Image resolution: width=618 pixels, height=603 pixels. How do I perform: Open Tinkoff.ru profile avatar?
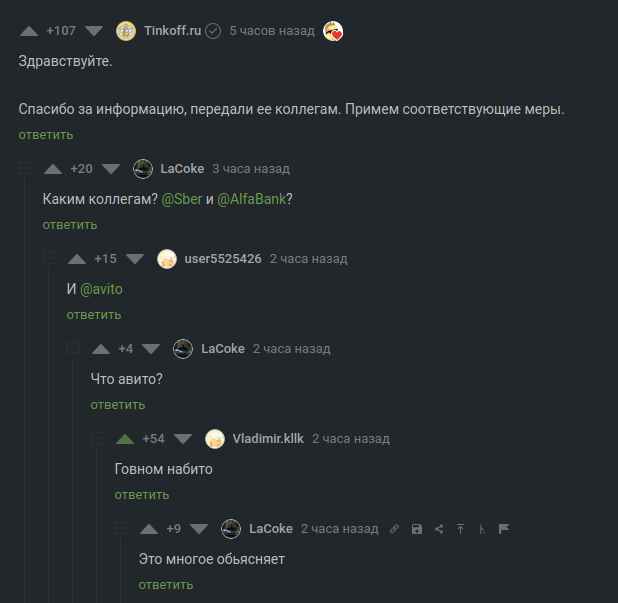126,31
